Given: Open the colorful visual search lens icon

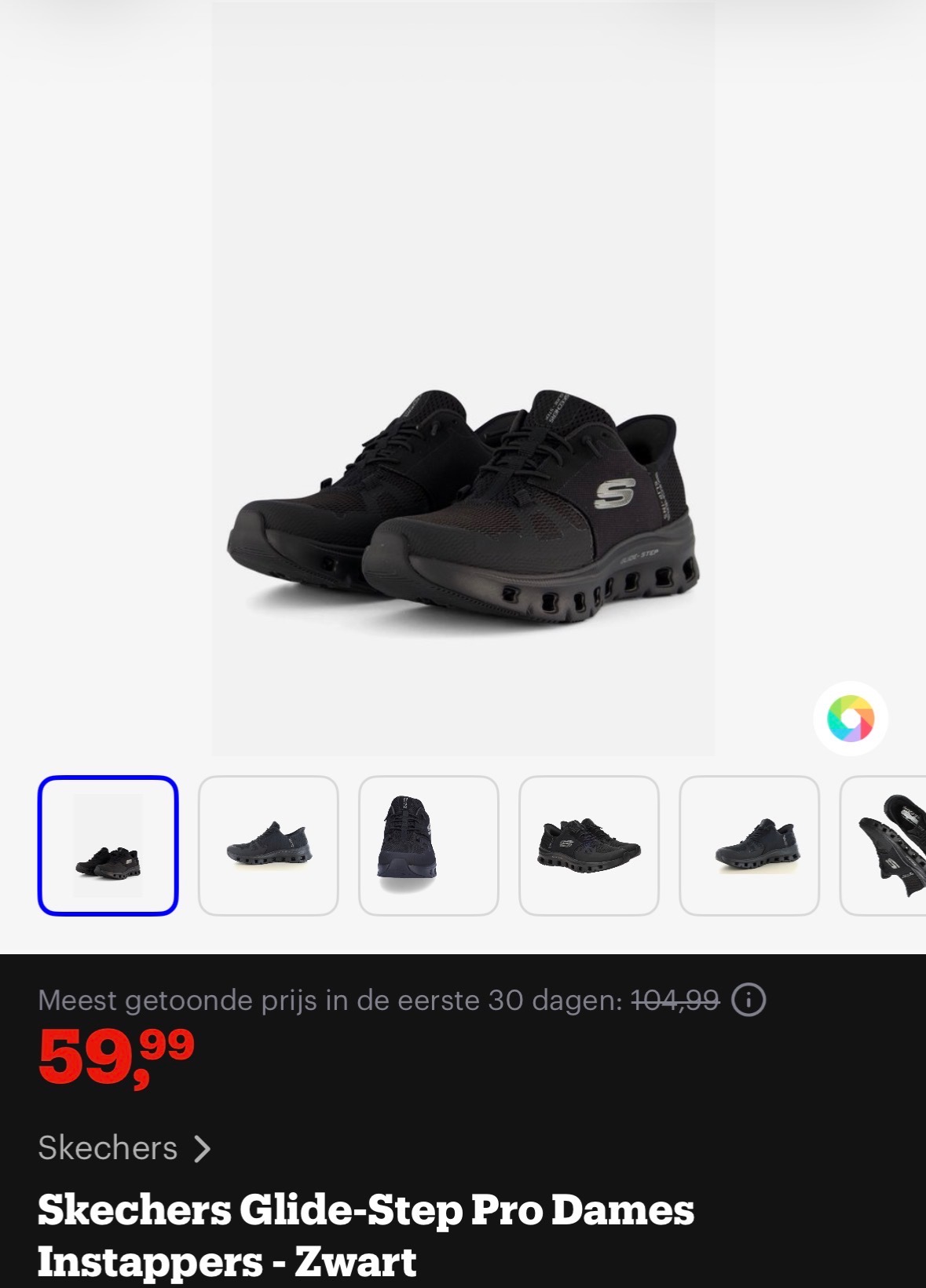Looking at the screenshot, I should pos(851,719).
